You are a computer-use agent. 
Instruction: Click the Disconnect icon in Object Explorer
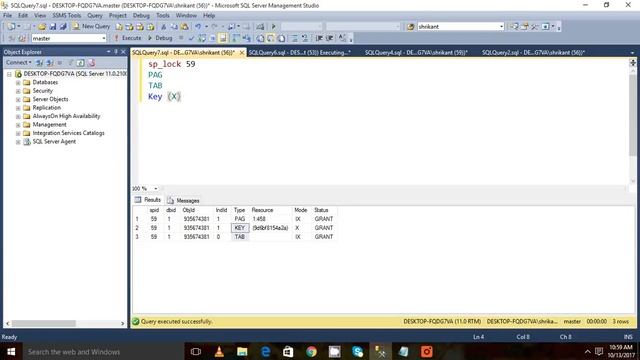(x=50, y=62)
